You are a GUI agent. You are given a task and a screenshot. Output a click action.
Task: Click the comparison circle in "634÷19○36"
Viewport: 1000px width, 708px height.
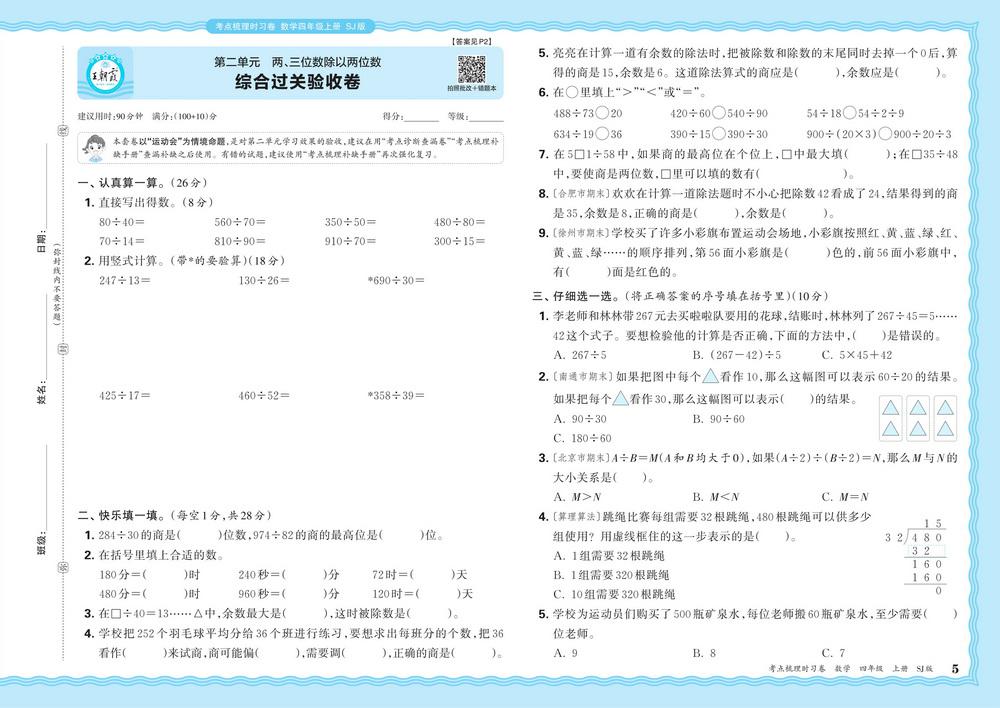click(601, 134)
